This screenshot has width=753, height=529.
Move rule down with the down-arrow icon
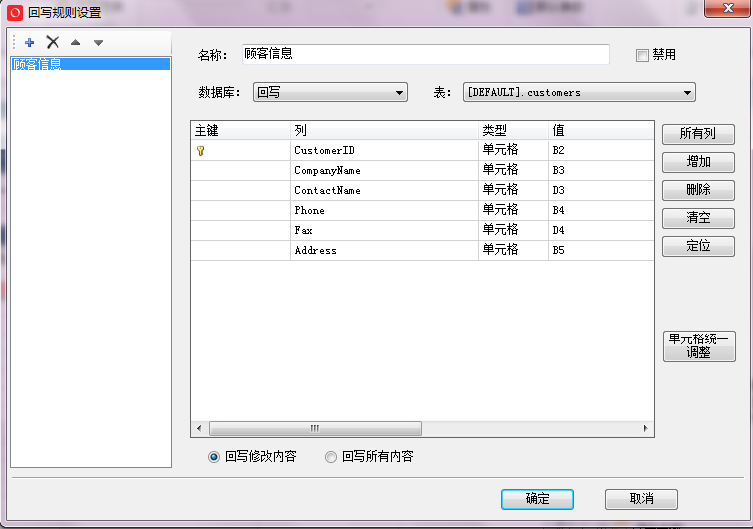(x=98, y=43)
